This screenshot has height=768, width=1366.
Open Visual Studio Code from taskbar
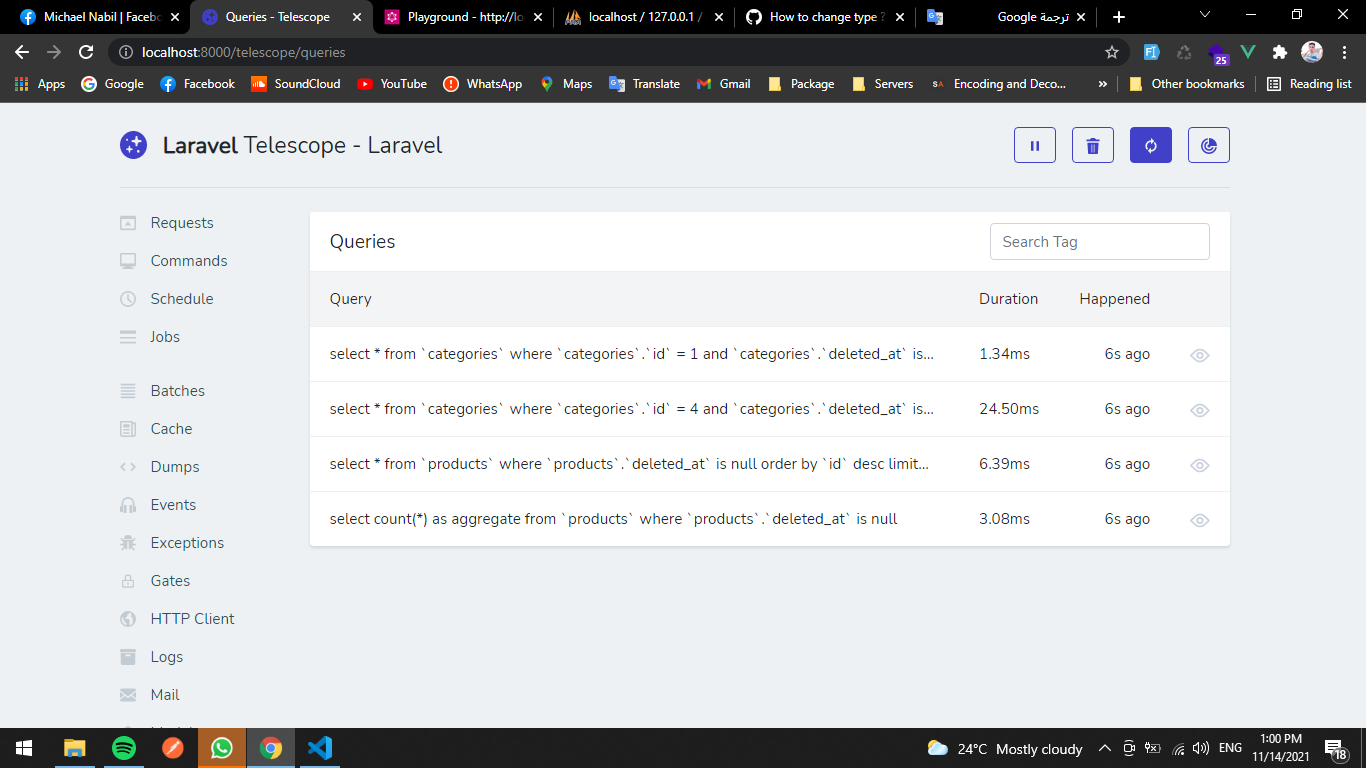click(x=320, y=748)
